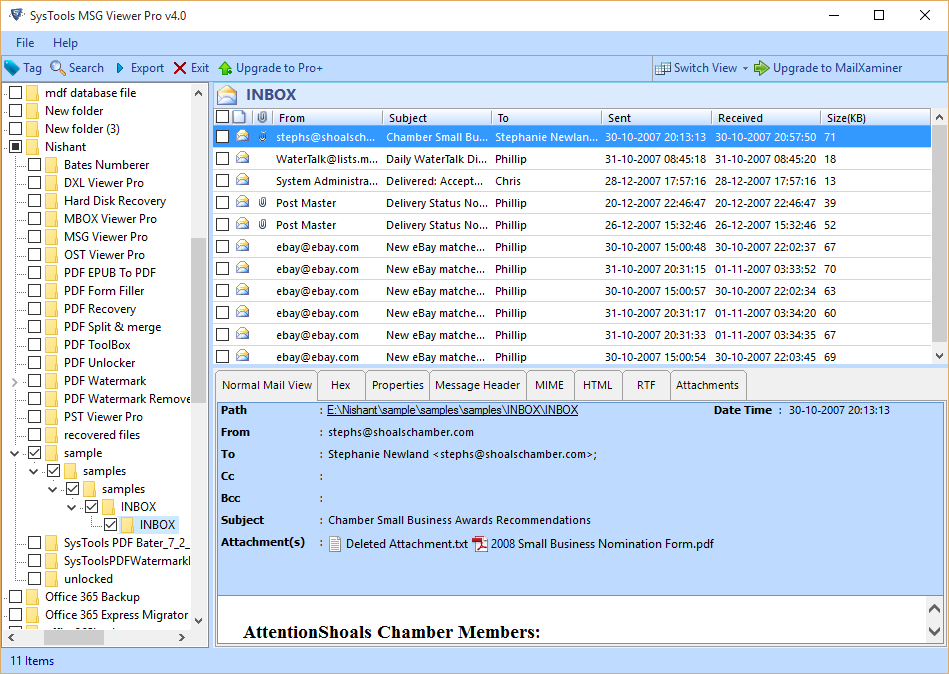Viewport: 949px width, 674px height.
Task: Open 2008 Small Business Nomination Form.pdf attachment
Action: [x=593, y=544]
